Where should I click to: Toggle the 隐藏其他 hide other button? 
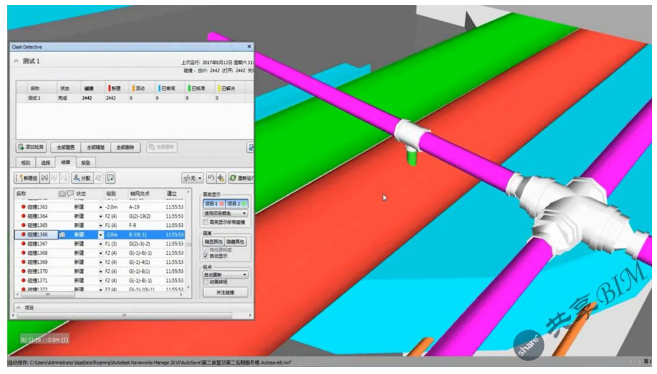click(236, 242)
